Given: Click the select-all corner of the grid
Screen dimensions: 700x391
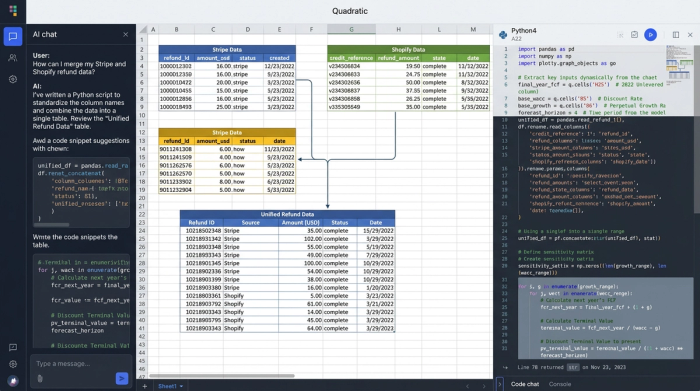Looking at the screenshot, I should click(x=143, y=29).
